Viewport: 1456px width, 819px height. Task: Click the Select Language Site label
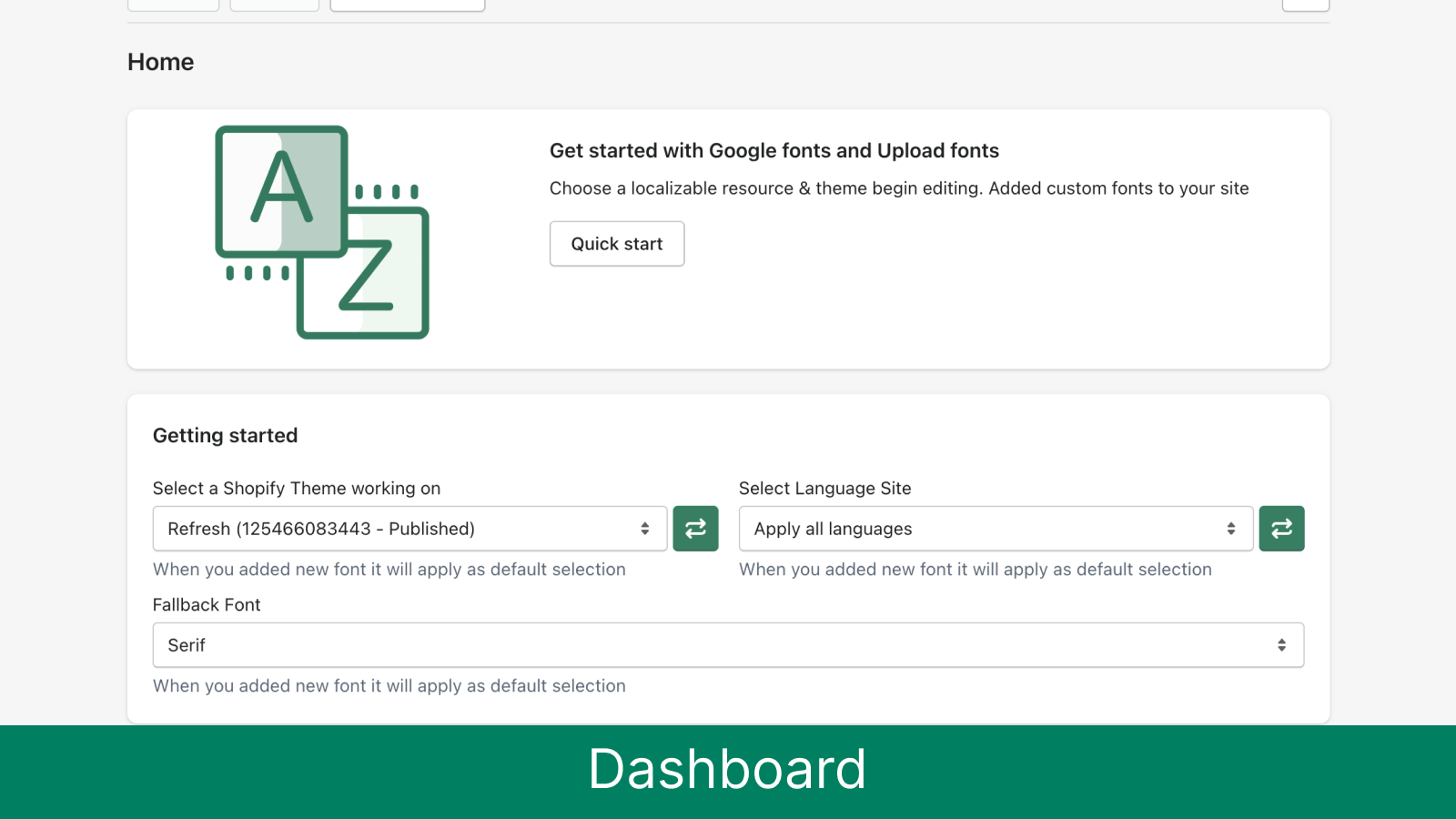point(824,488)
